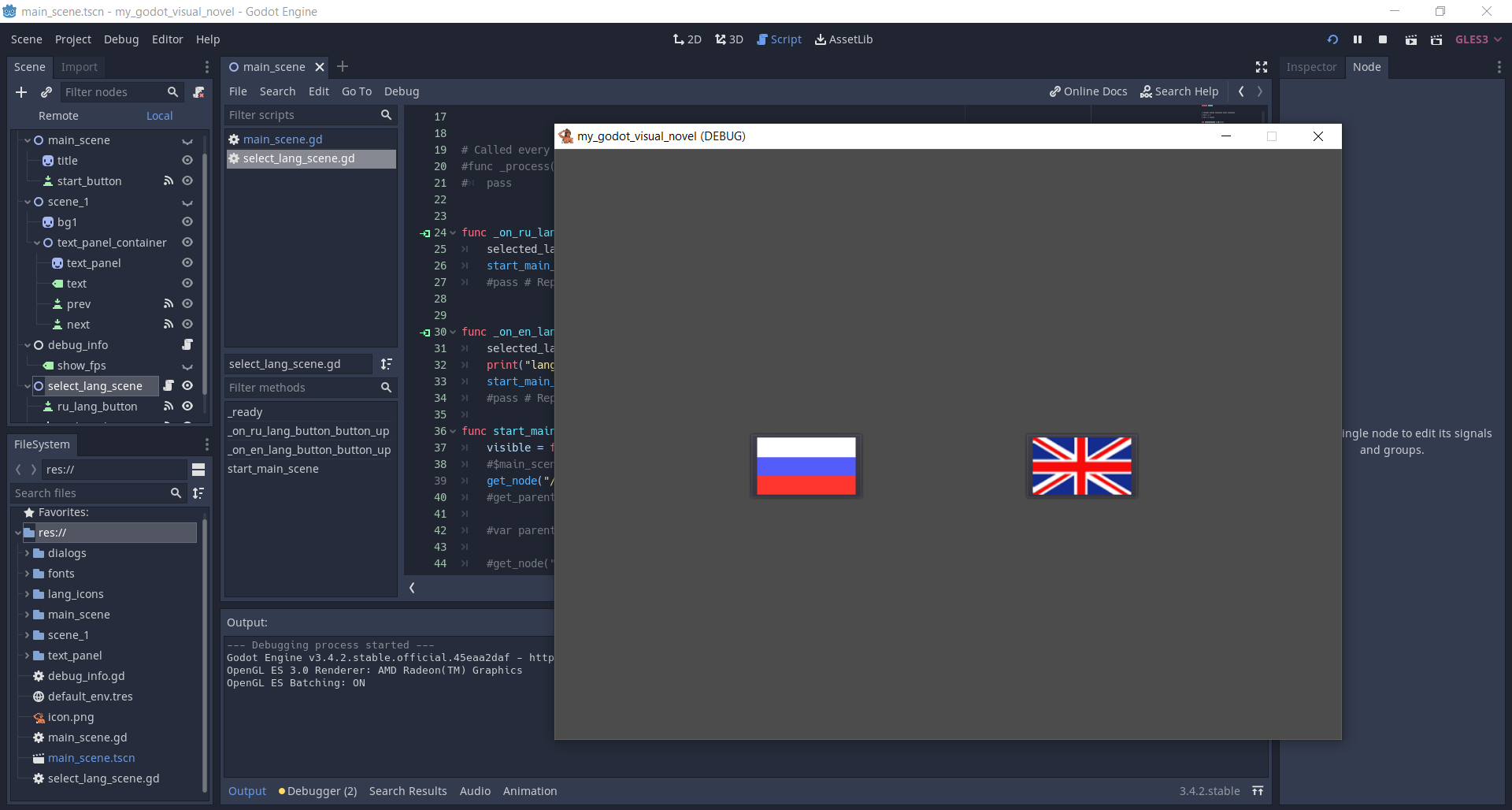This screenshot has height=810, width=1512.
Task: Toggle scripts panel with left arrow
Action: click(412, 588)
